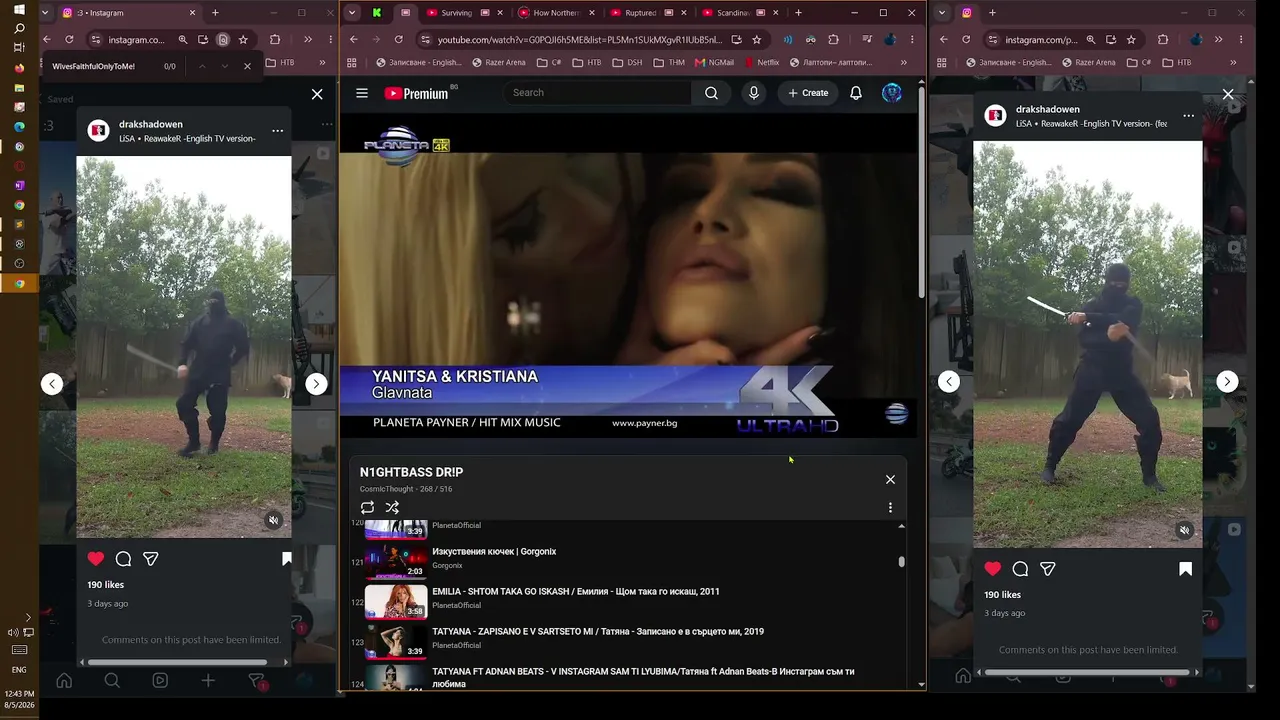Screen dimensions: 1280x720
Task: Close the post viewer in right Instagram window
Action: [1228, 95]
